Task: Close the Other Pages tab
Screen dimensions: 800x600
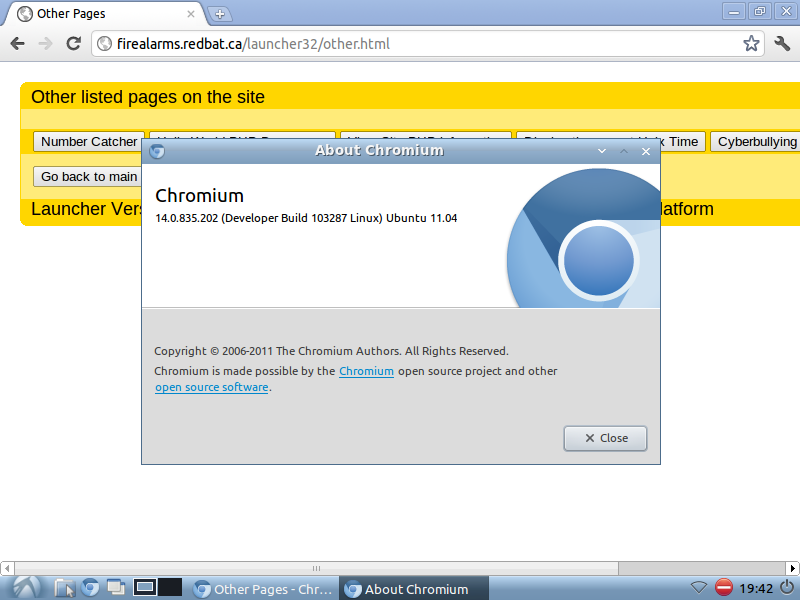Action: (x=191, y=14)
